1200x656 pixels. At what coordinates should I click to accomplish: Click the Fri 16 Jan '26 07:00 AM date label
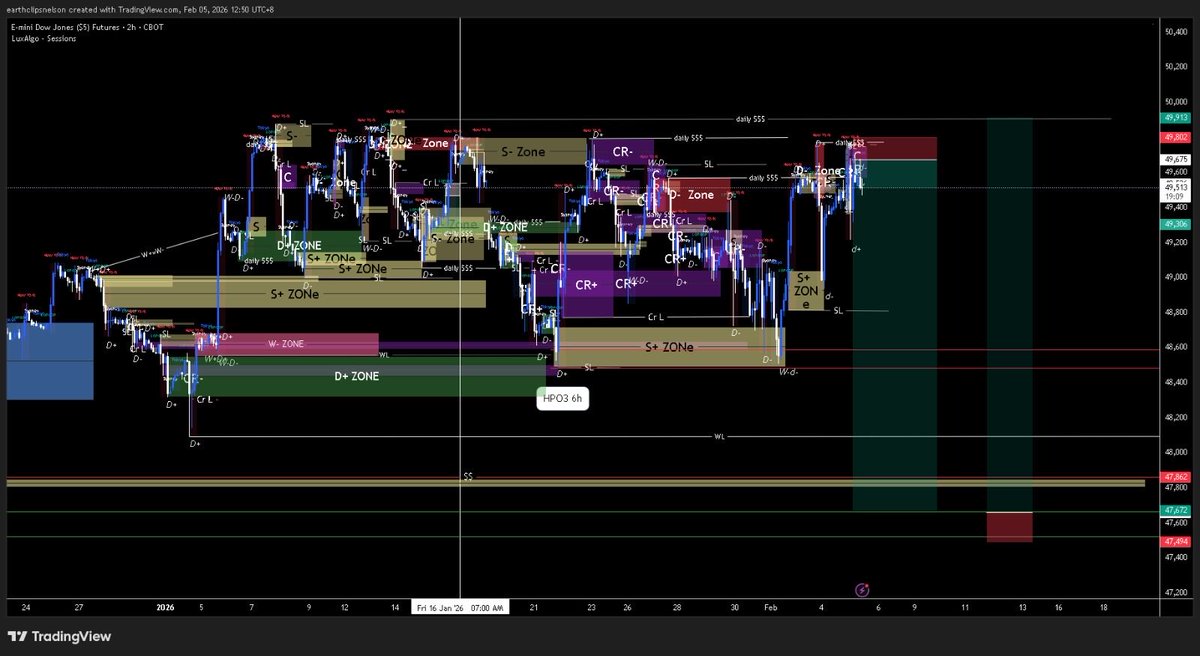click(459, 607)
